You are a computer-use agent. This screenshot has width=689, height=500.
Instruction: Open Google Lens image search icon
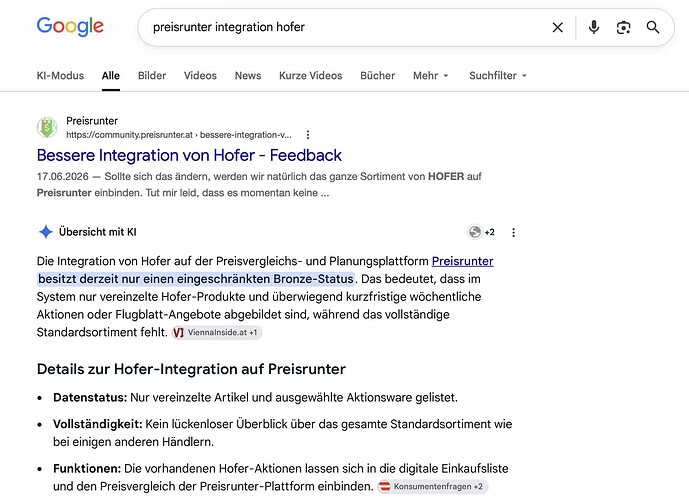[624, 27]
